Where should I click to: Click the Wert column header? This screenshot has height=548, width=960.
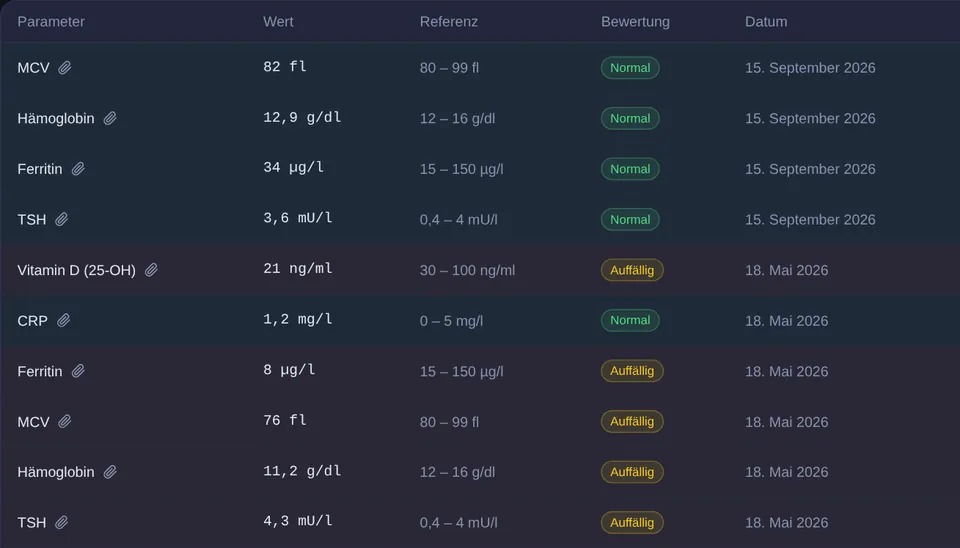(278, 21)
